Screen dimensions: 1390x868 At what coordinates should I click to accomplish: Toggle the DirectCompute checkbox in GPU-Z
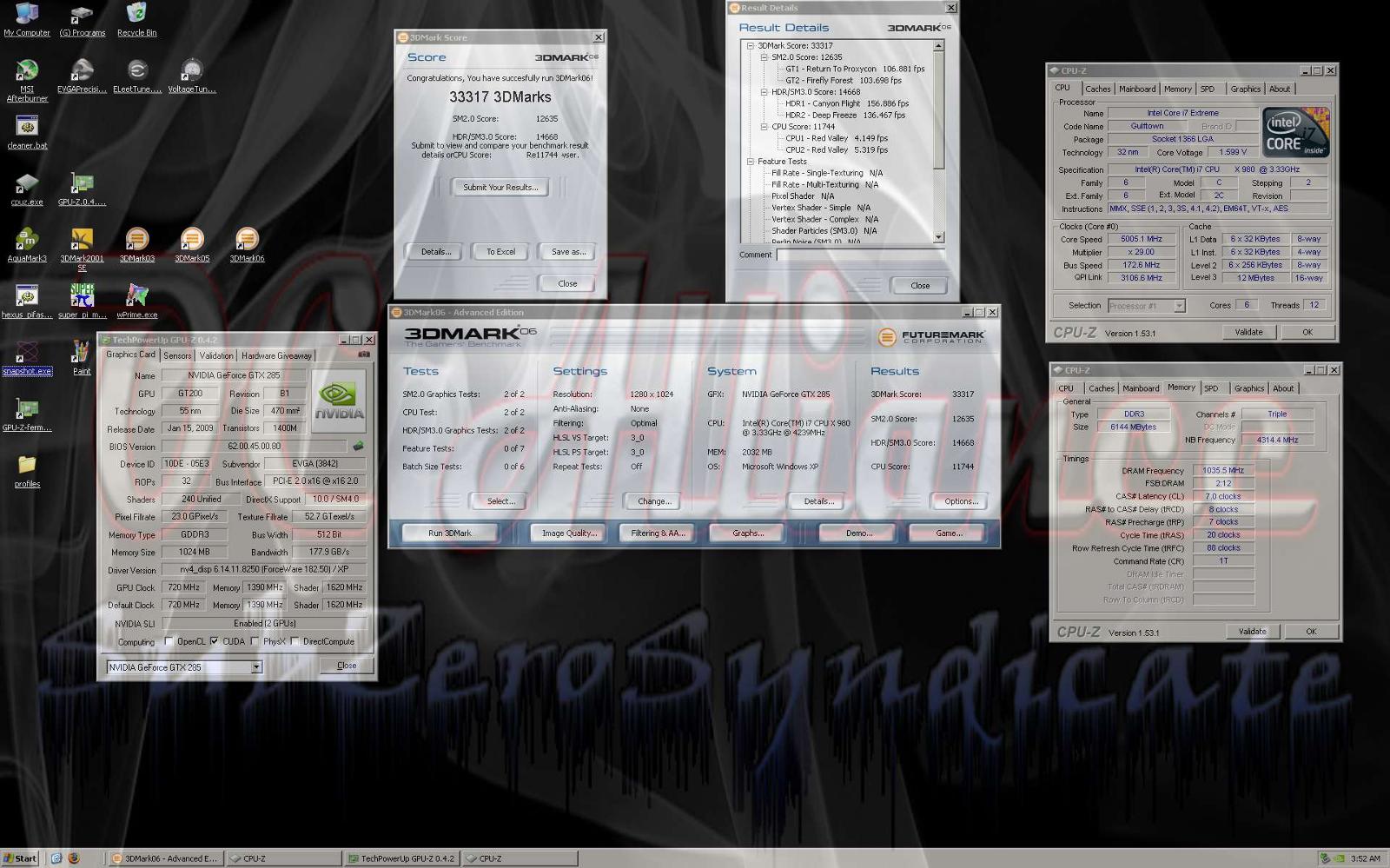coord(295,641)
